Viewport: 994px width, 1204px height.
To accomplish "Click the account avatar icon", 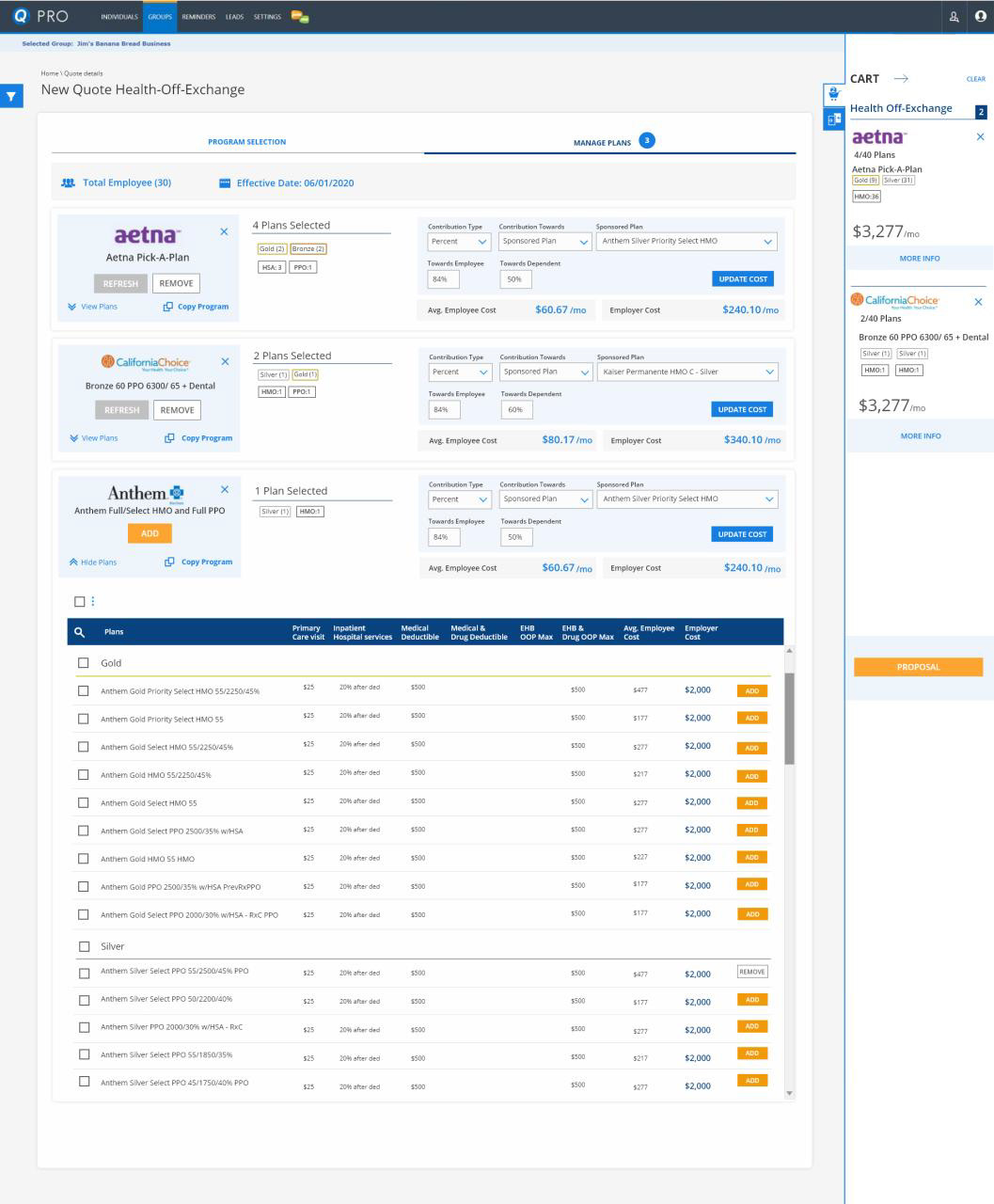I will coord(981,17).
